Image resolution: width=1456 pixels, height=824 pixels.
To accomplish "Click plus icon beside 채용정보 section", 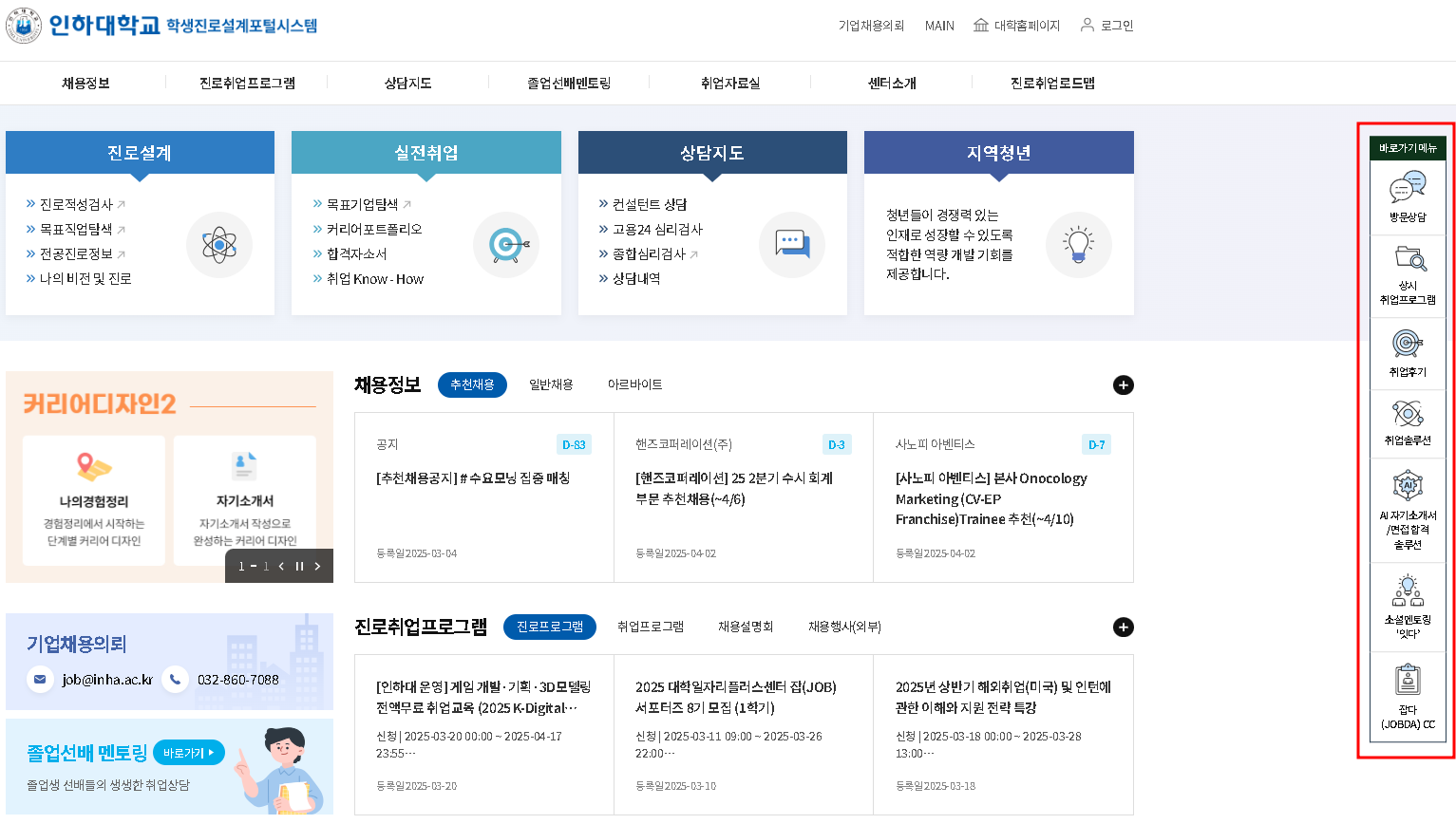I will coord(1123,384).
